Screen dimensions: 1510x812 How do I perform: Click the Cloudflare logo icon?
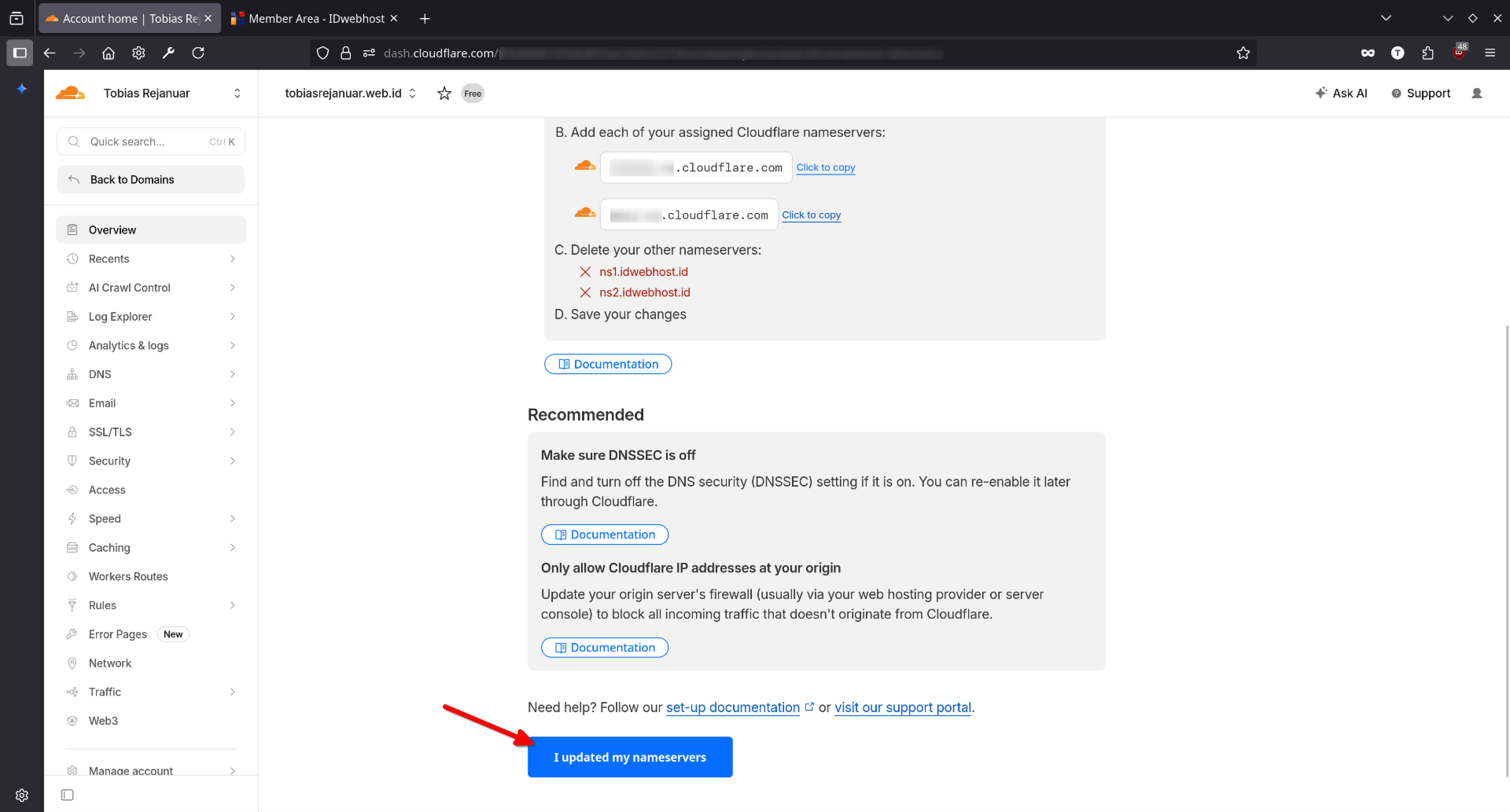click(70, 93)
